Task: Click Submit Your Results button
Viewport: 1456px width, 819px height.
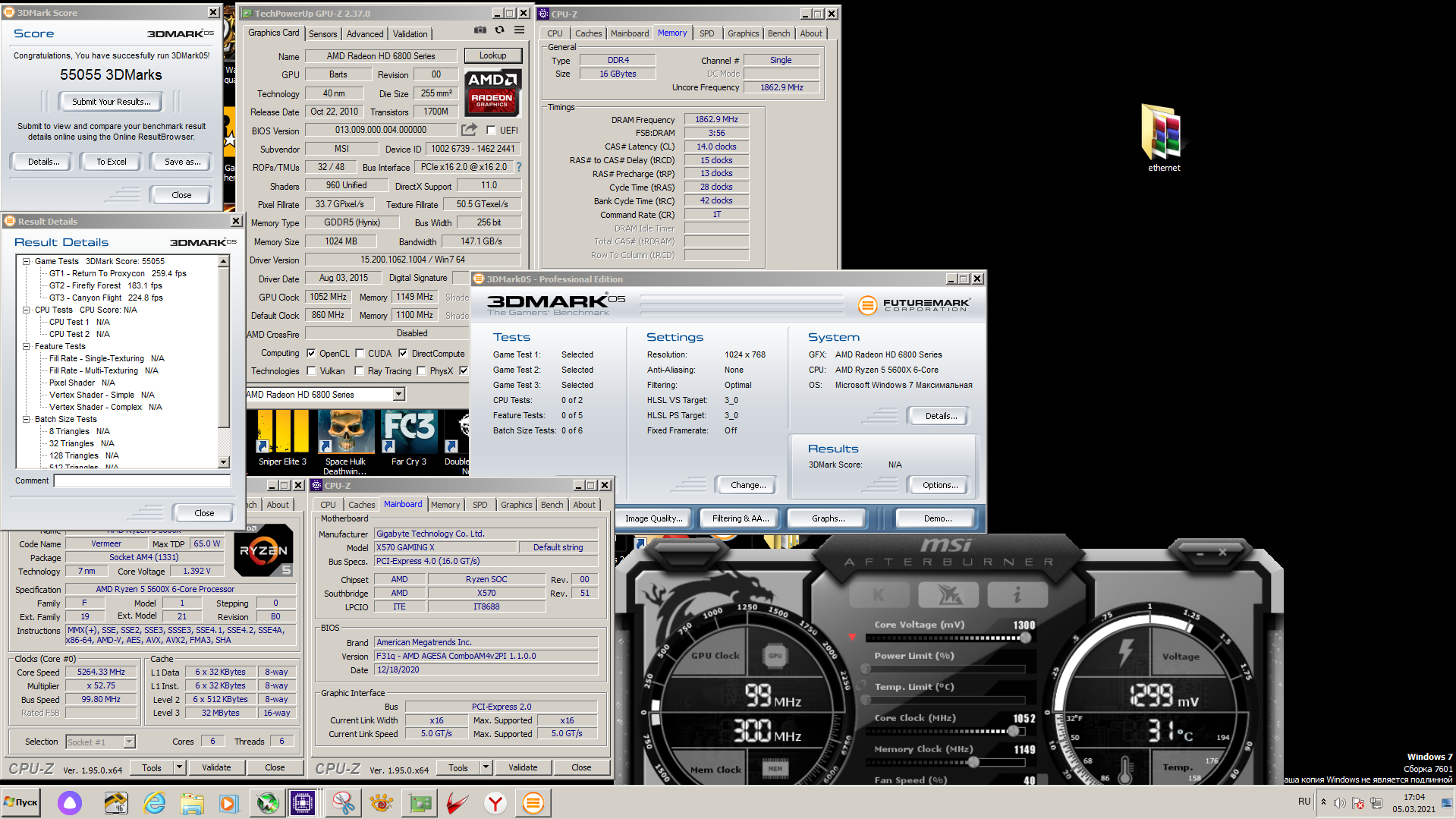Action: pyautogui.click(x=112, y=102)
